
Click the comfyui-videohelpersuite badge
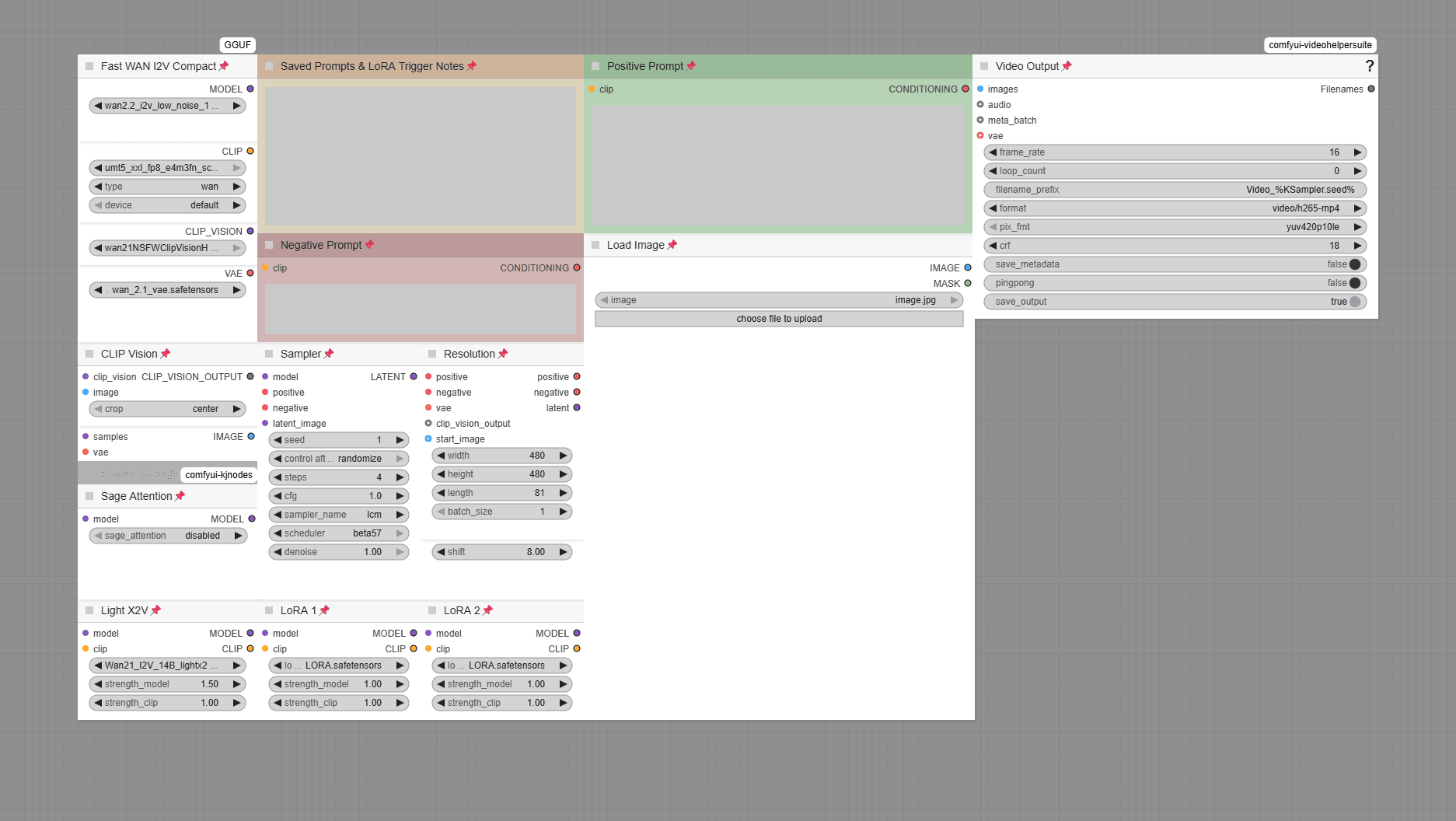(x=1320, y=45)
